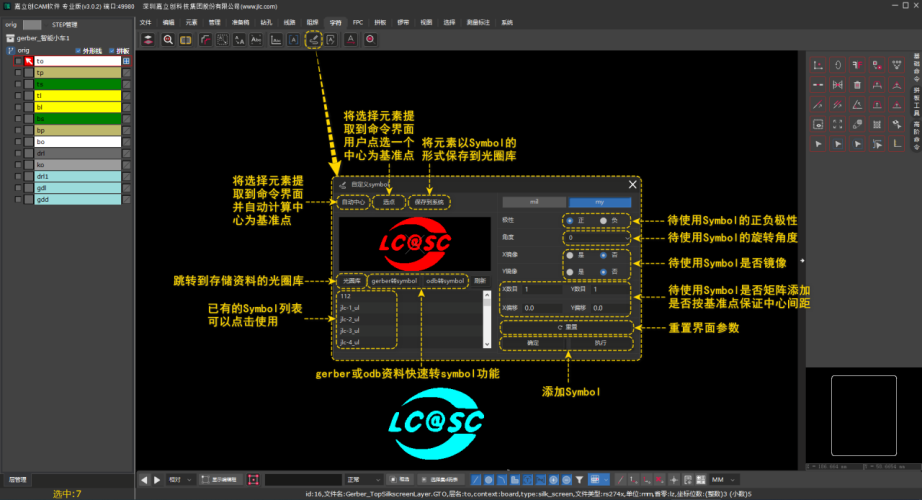
Task: Select 'yes' radio for Y mirror
Action: pos(570,272)
